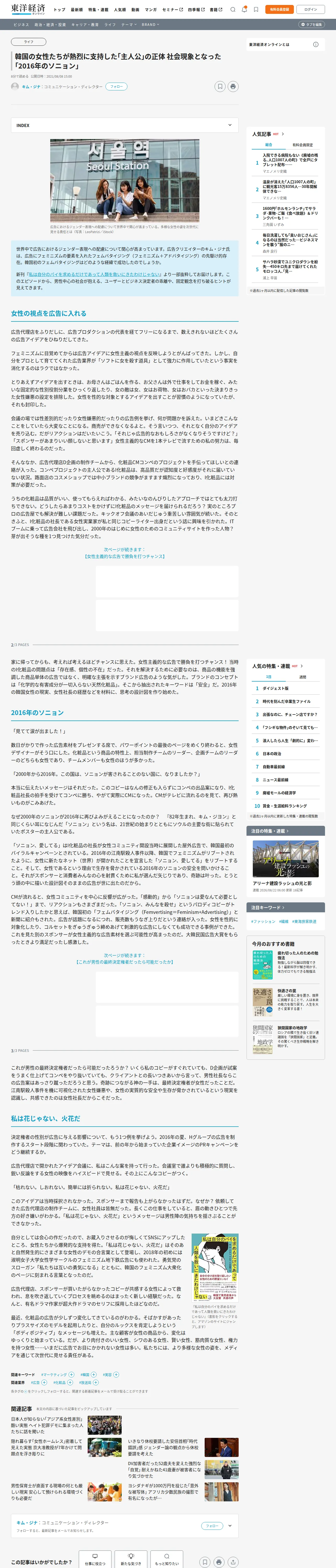336x1568 pixels.
Task: Follow the #広告 industry plus icon
Action: pyautogui.click(x=44, y=1382)
